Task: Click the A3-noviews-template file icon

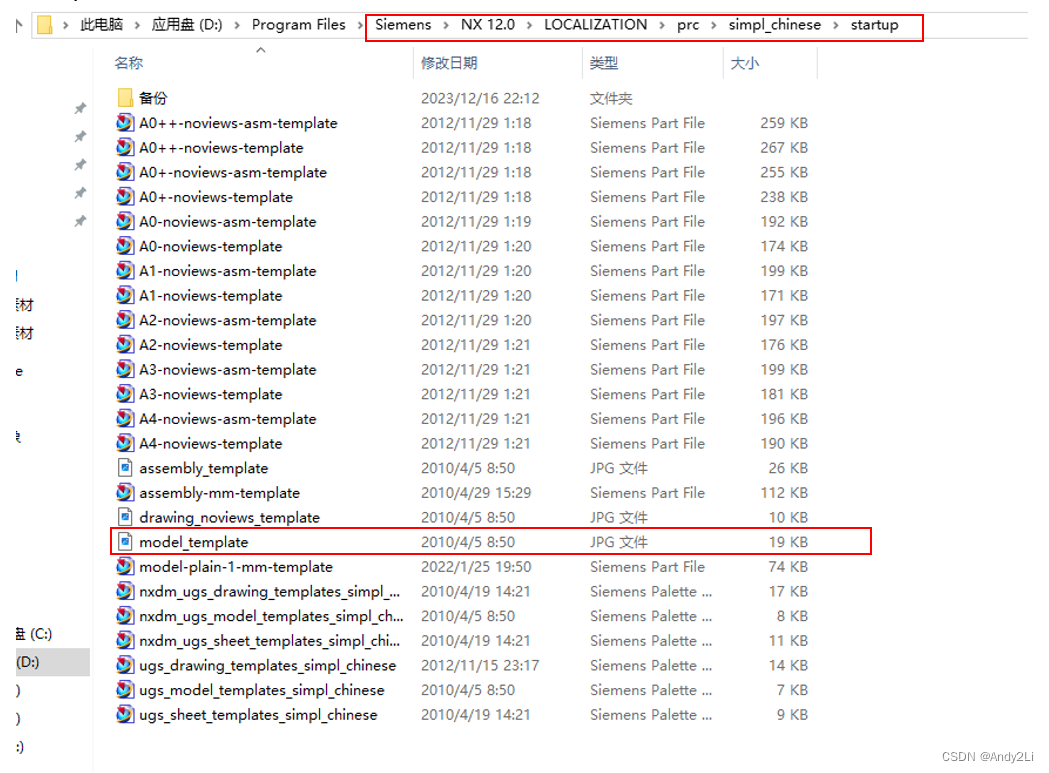Action: tap(124, 394)
